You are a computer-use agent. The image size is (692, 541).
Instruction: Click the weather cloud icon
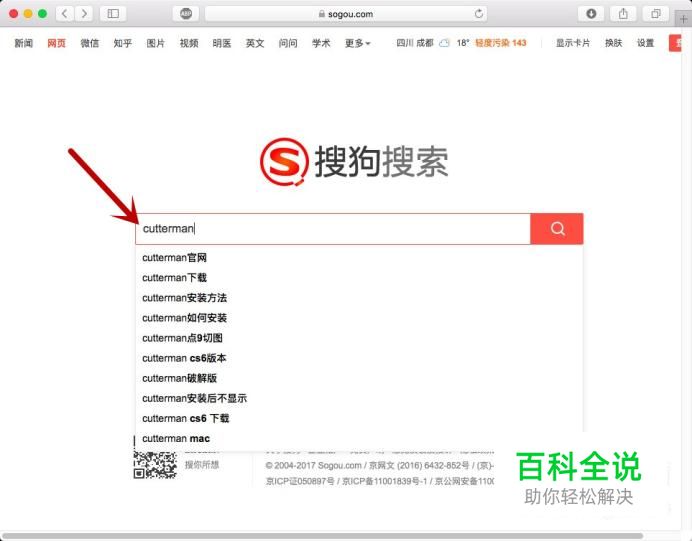click(x=444, y=43)
